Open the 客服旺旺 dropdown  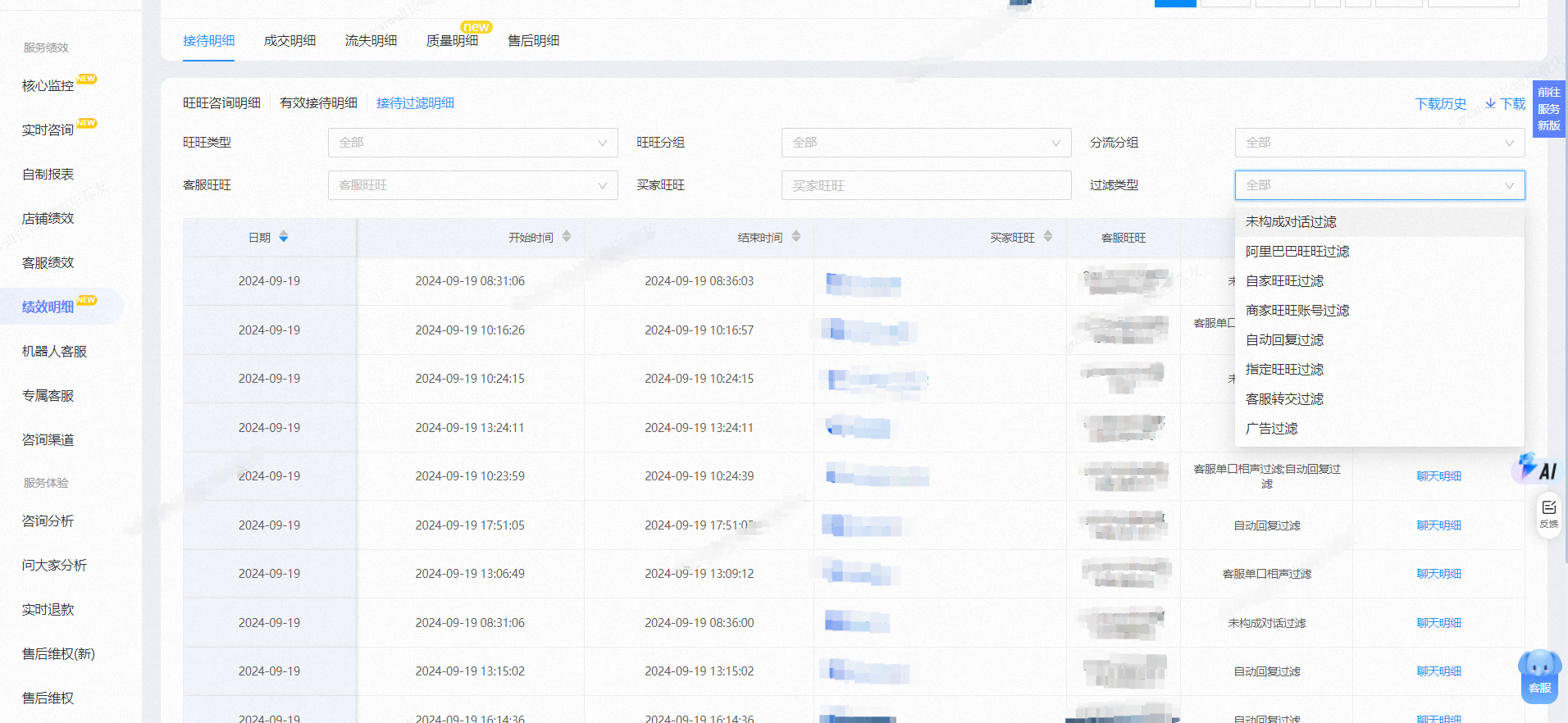point(473,185)
